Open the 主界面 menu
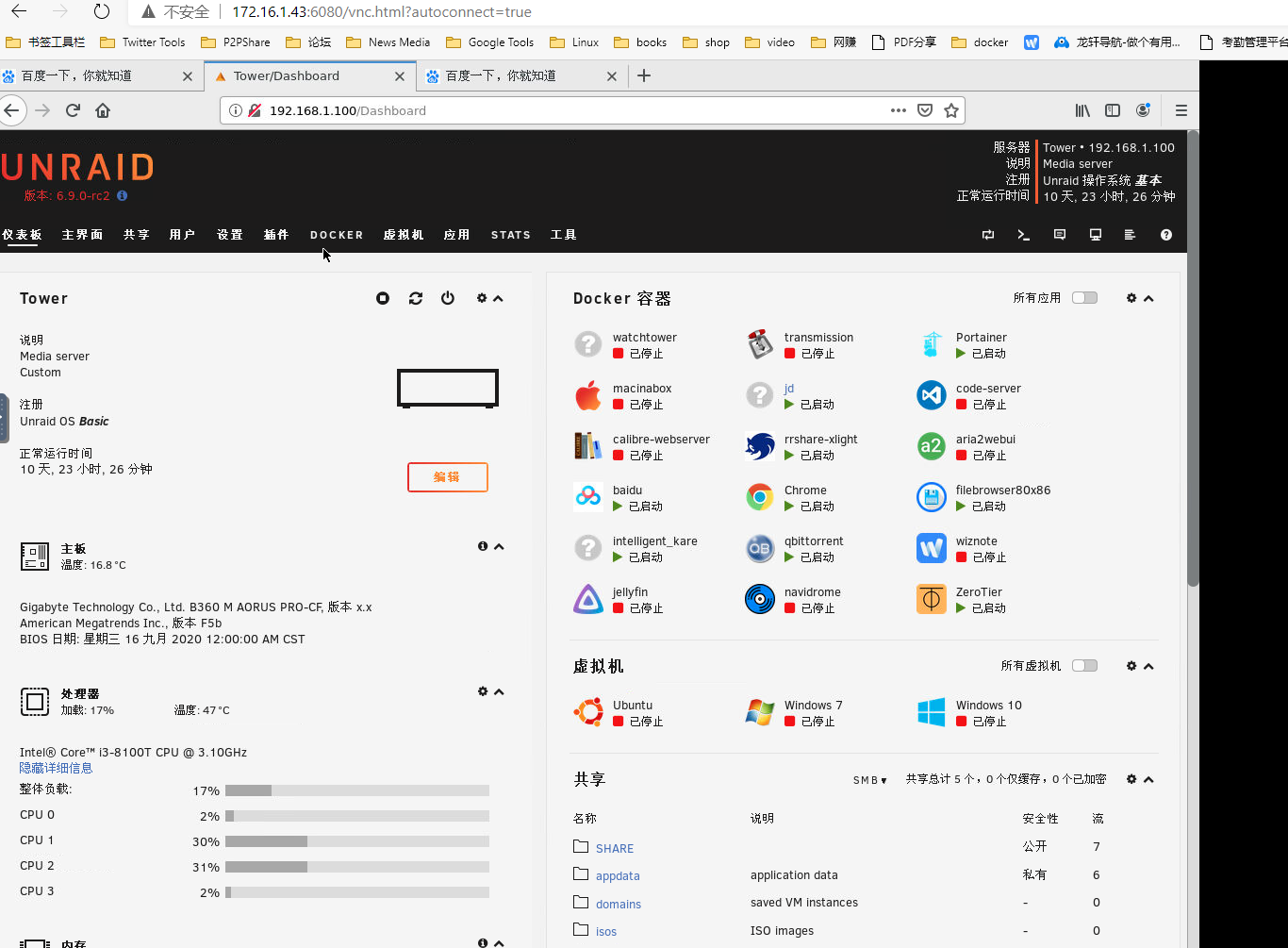The height and width of the screenshot is (948, 1288). [82, 235]
